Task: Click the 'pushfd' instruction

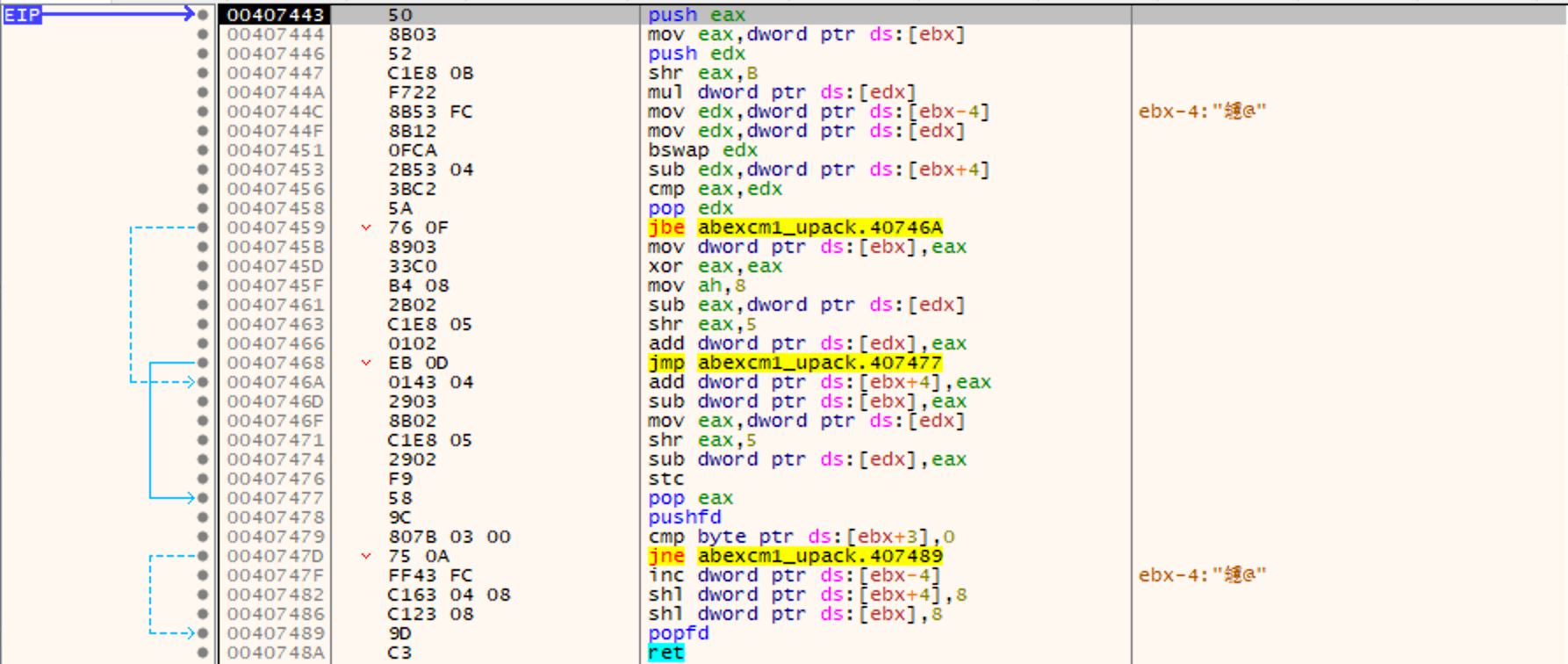Action: pos(685,517)
